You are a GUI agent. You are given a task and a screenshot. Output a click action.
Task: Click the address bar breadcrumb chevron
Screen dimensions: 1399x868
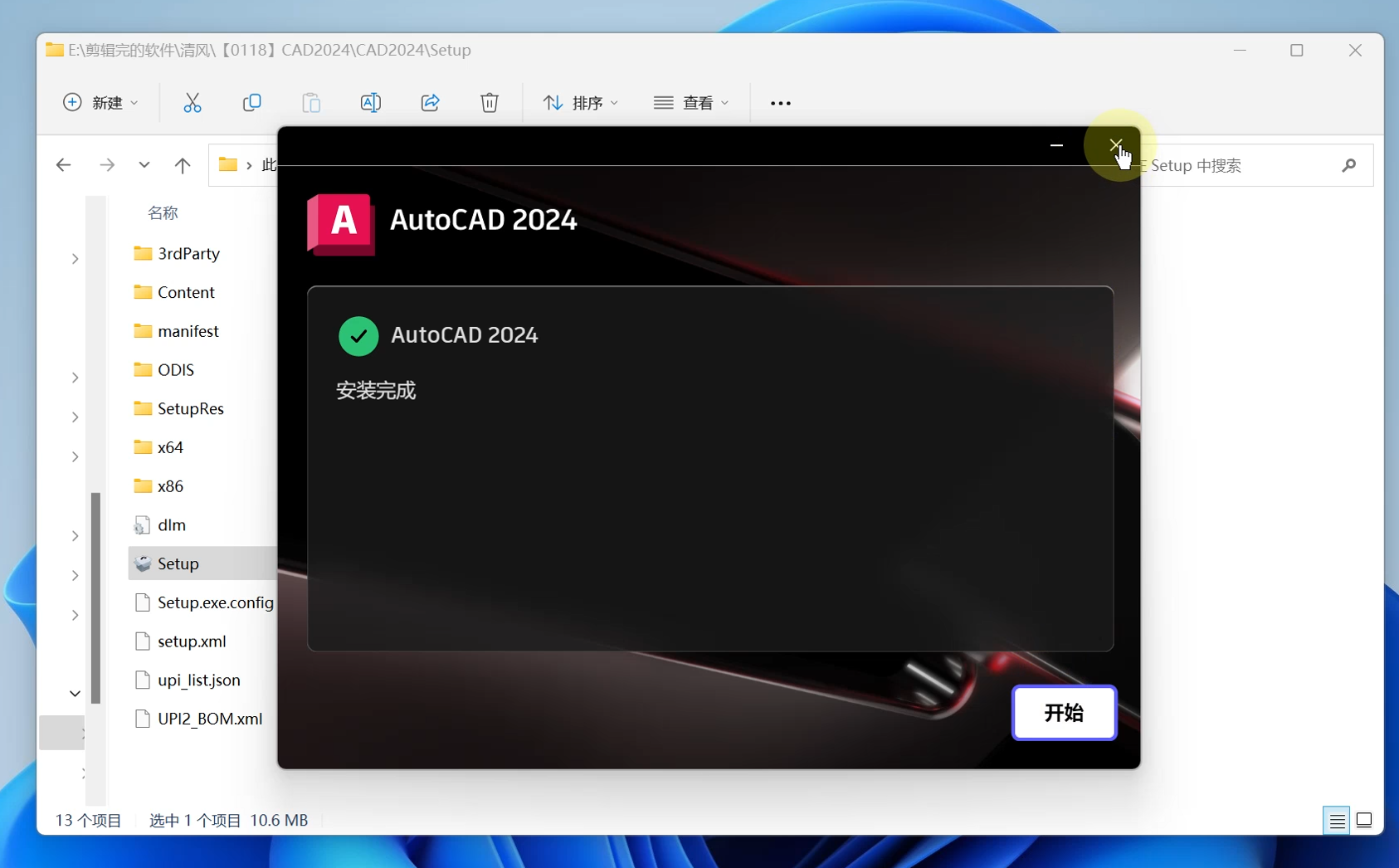(x=249, y=165)
